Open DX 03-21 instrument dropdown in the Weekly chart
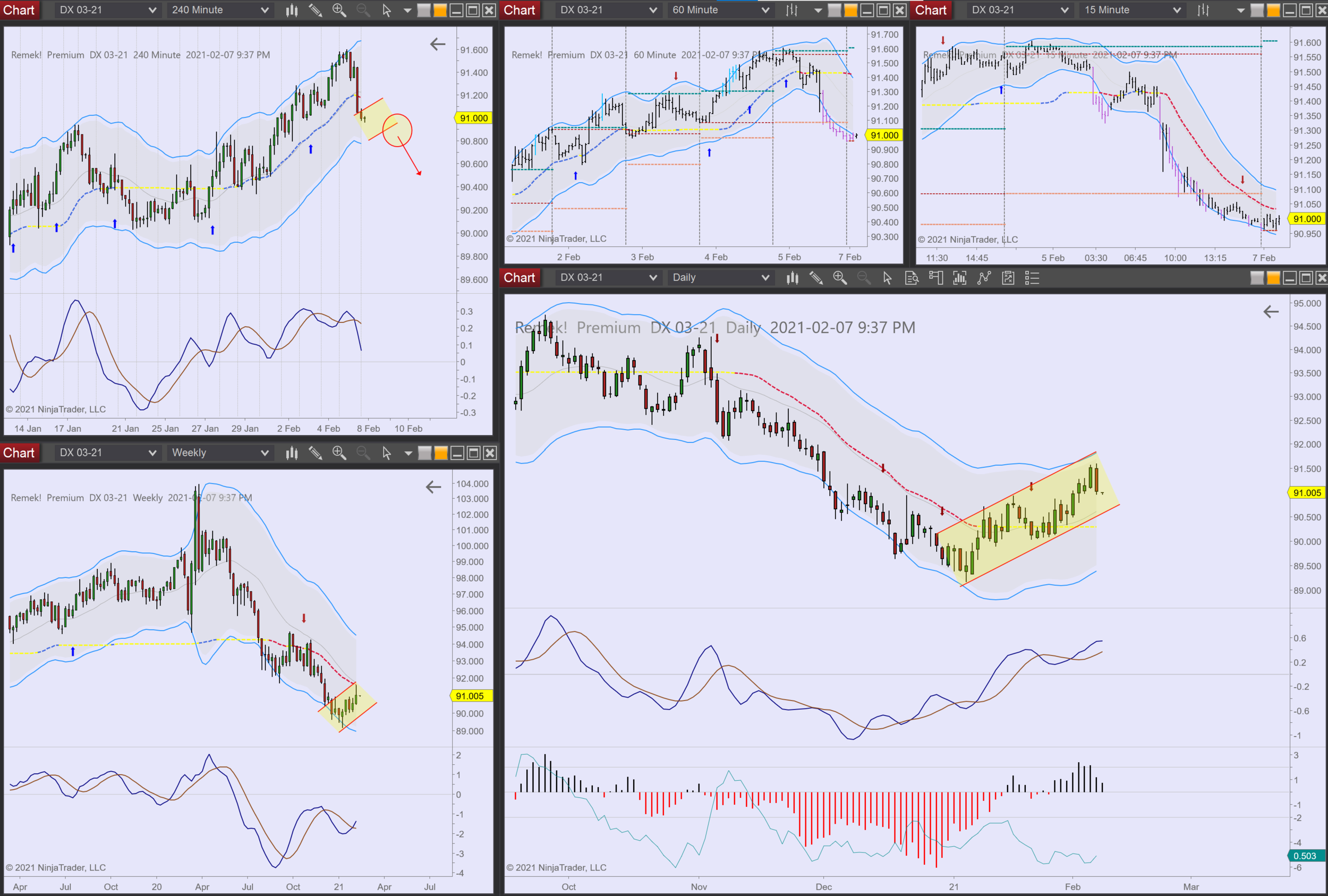The image size is (1328, 896). 107,453
